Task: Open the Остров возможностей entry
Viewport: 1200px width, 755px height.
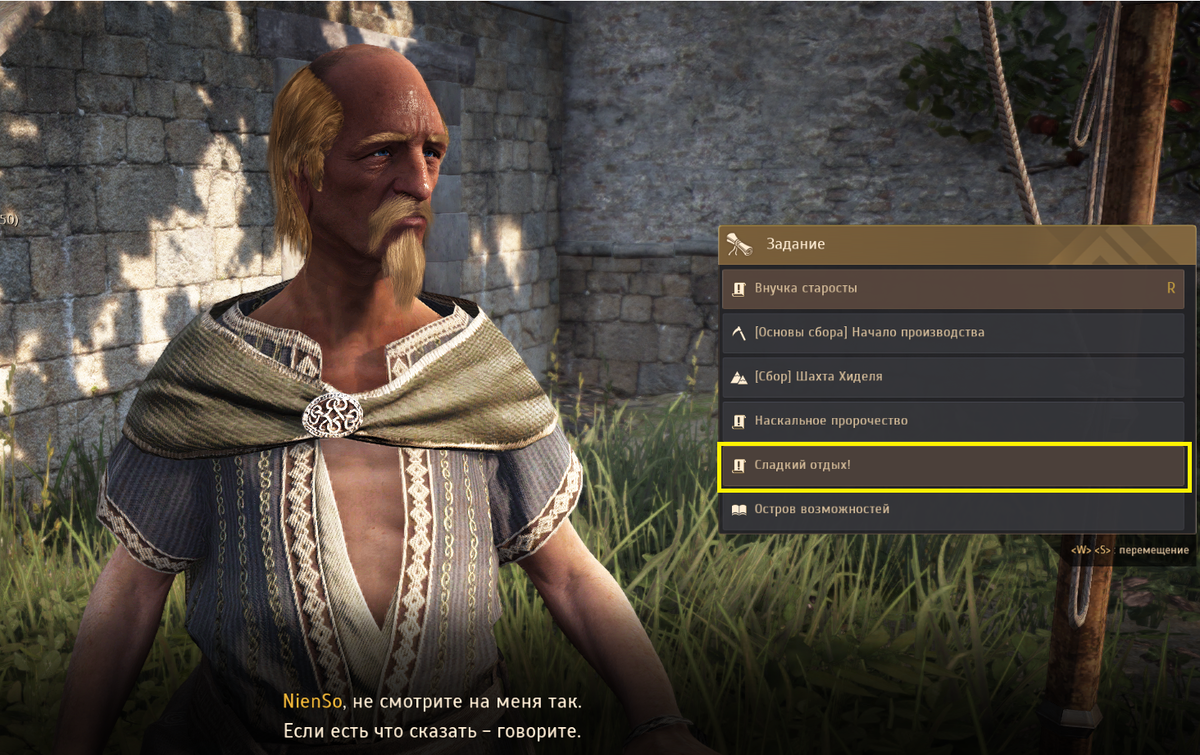Action: [x=953, y=510]
